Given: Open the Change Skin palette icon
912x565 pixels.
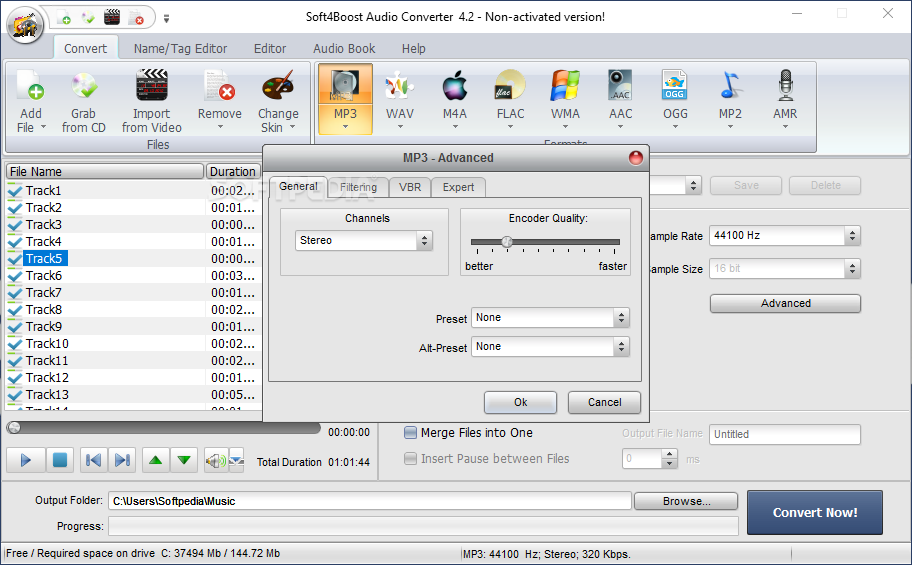Looking at the screenshot, I should (278, 86).
